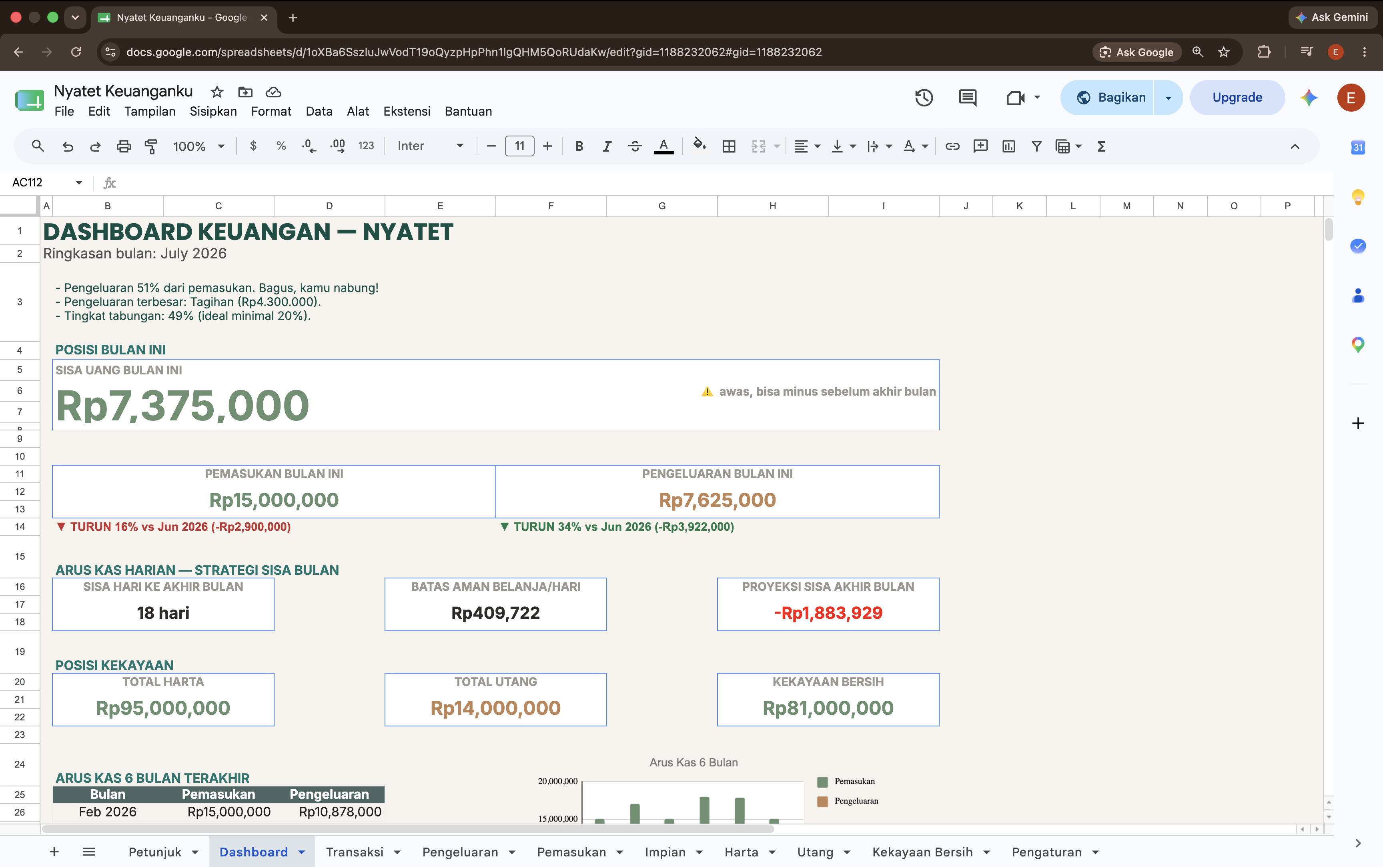This screenshot has width=1383, height=868.
Task: Open the zoom 100% dropdown
Action: (x=198, y=146)
